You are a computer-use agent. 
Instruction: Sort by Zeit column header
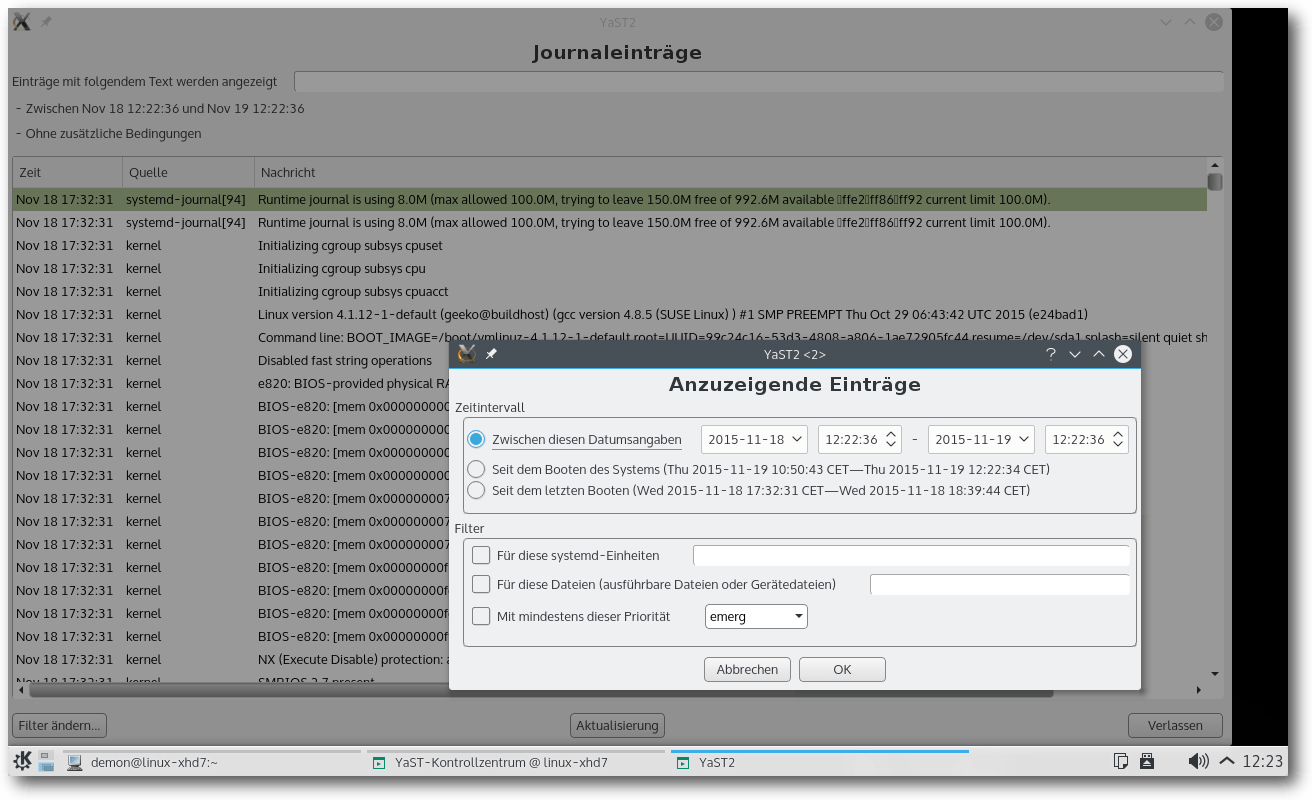click(x=67, y=172)
